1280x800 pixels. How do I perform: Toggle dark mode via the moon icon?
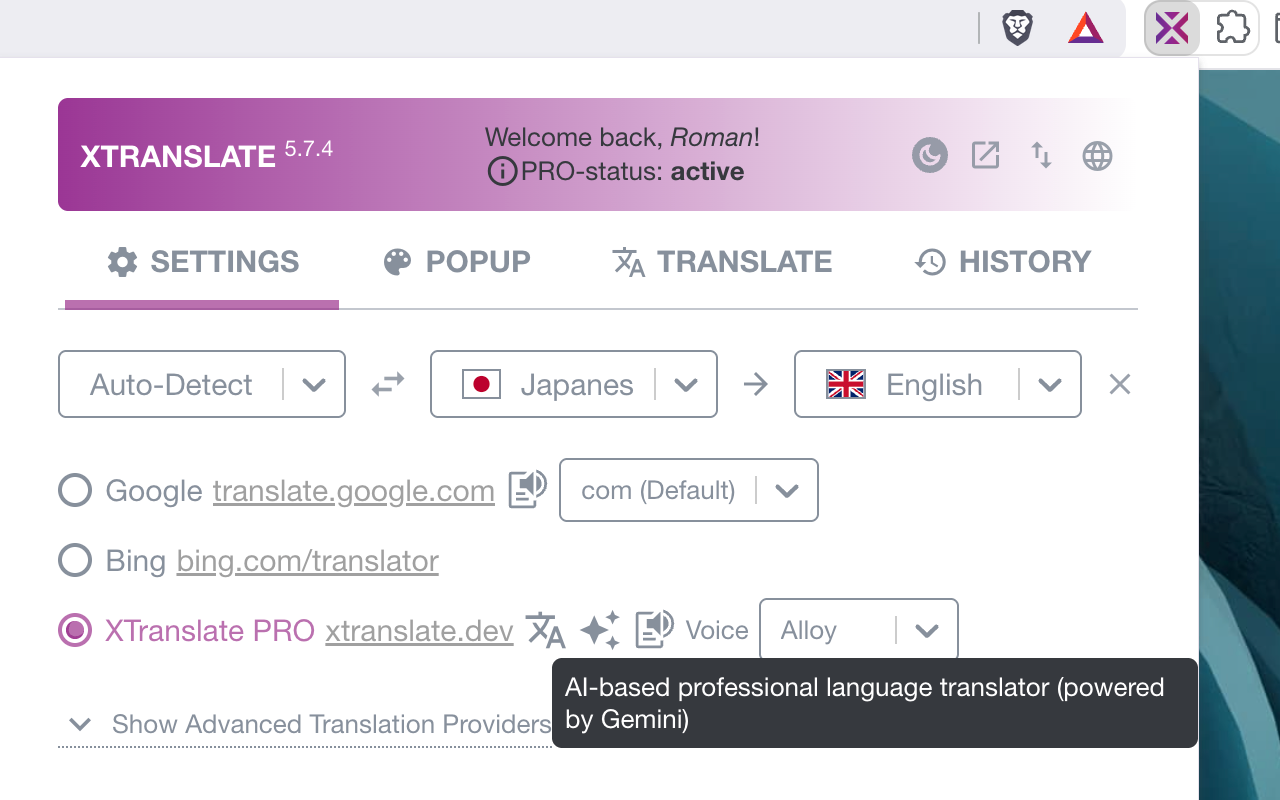click(x=929, y=155)
